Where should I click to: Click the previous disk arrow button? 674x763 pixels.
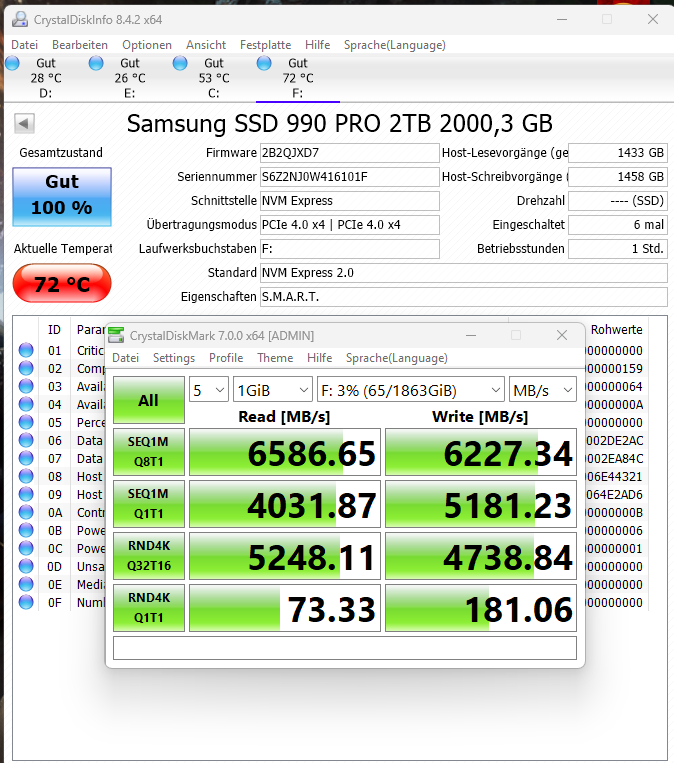tap(24, 123)
